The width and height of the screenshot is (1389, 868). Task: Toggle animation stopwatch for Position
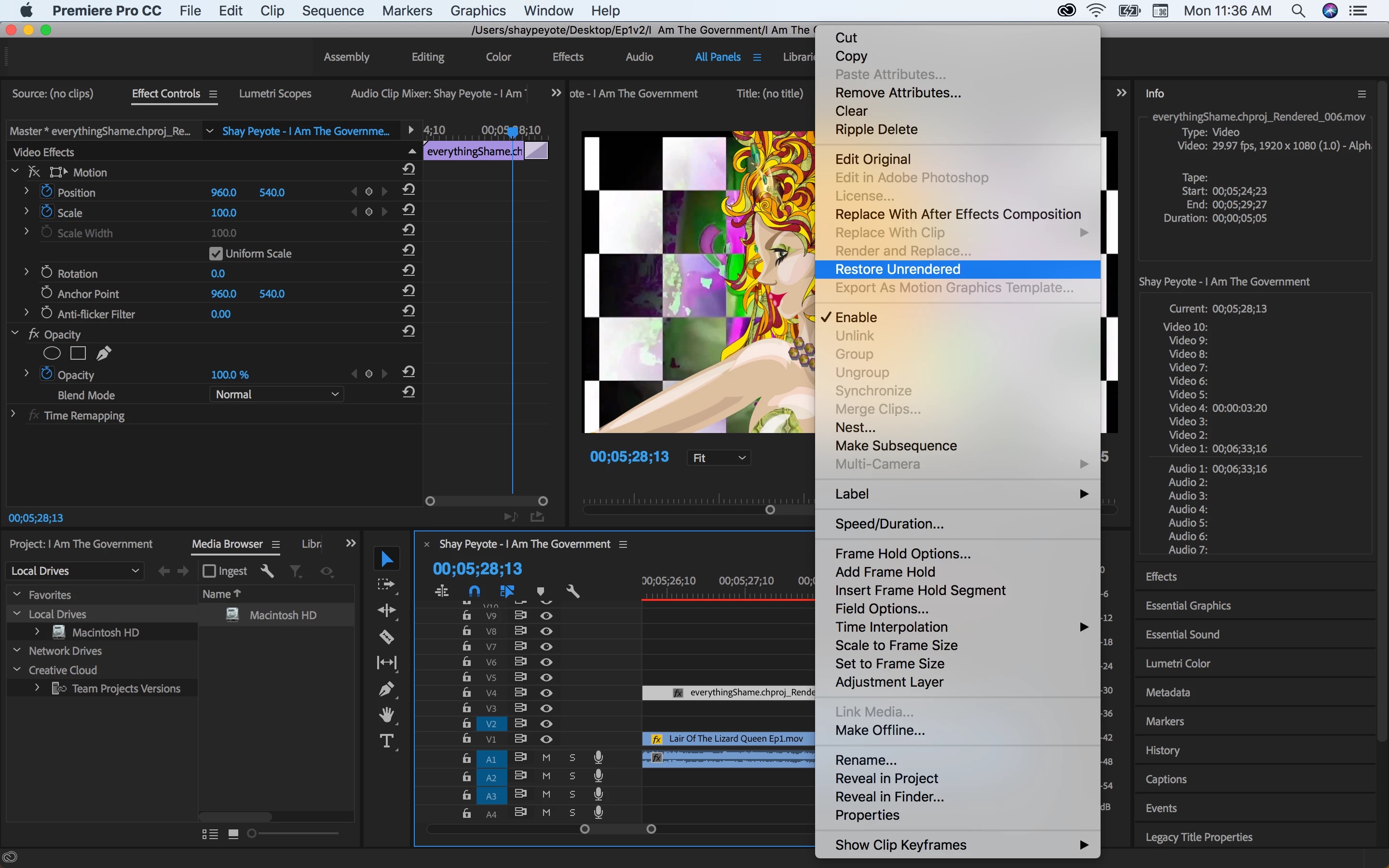tap(46, 191)
